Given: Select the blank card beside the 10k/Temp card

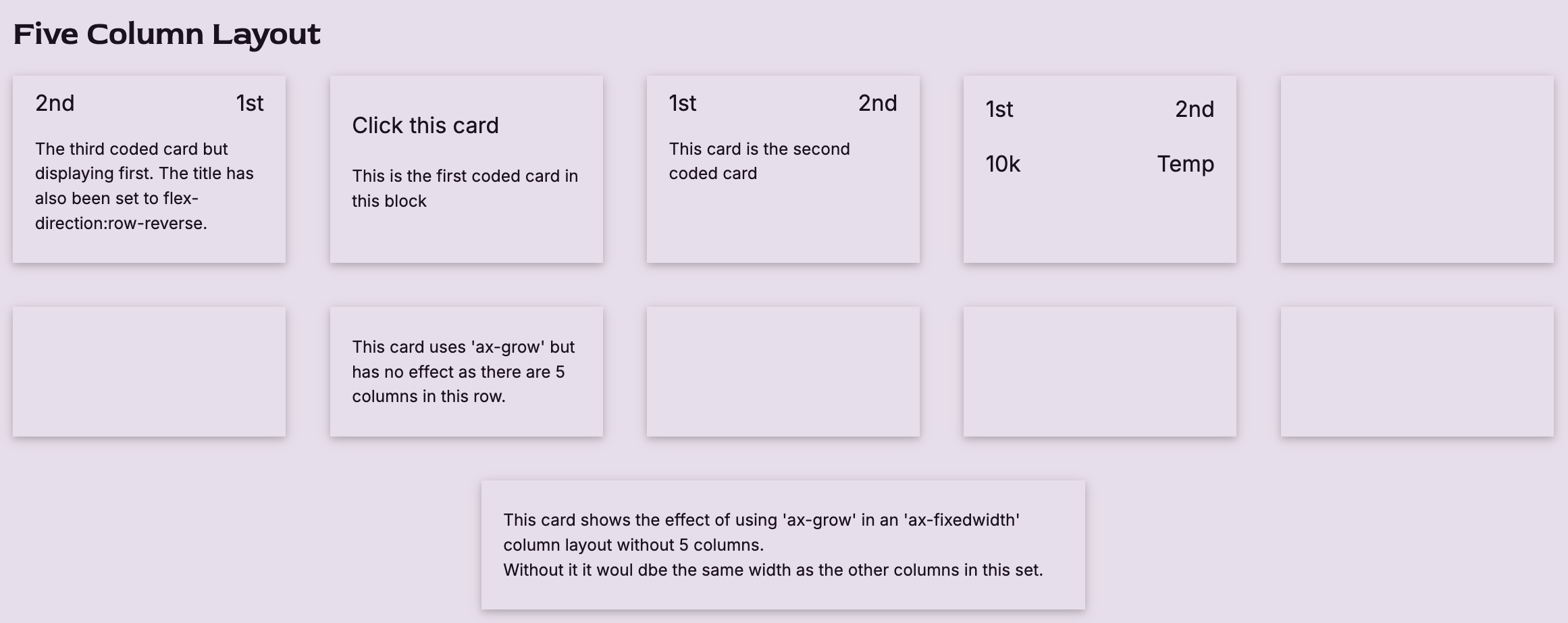Looking at the screenshot, I should 1417,169.
